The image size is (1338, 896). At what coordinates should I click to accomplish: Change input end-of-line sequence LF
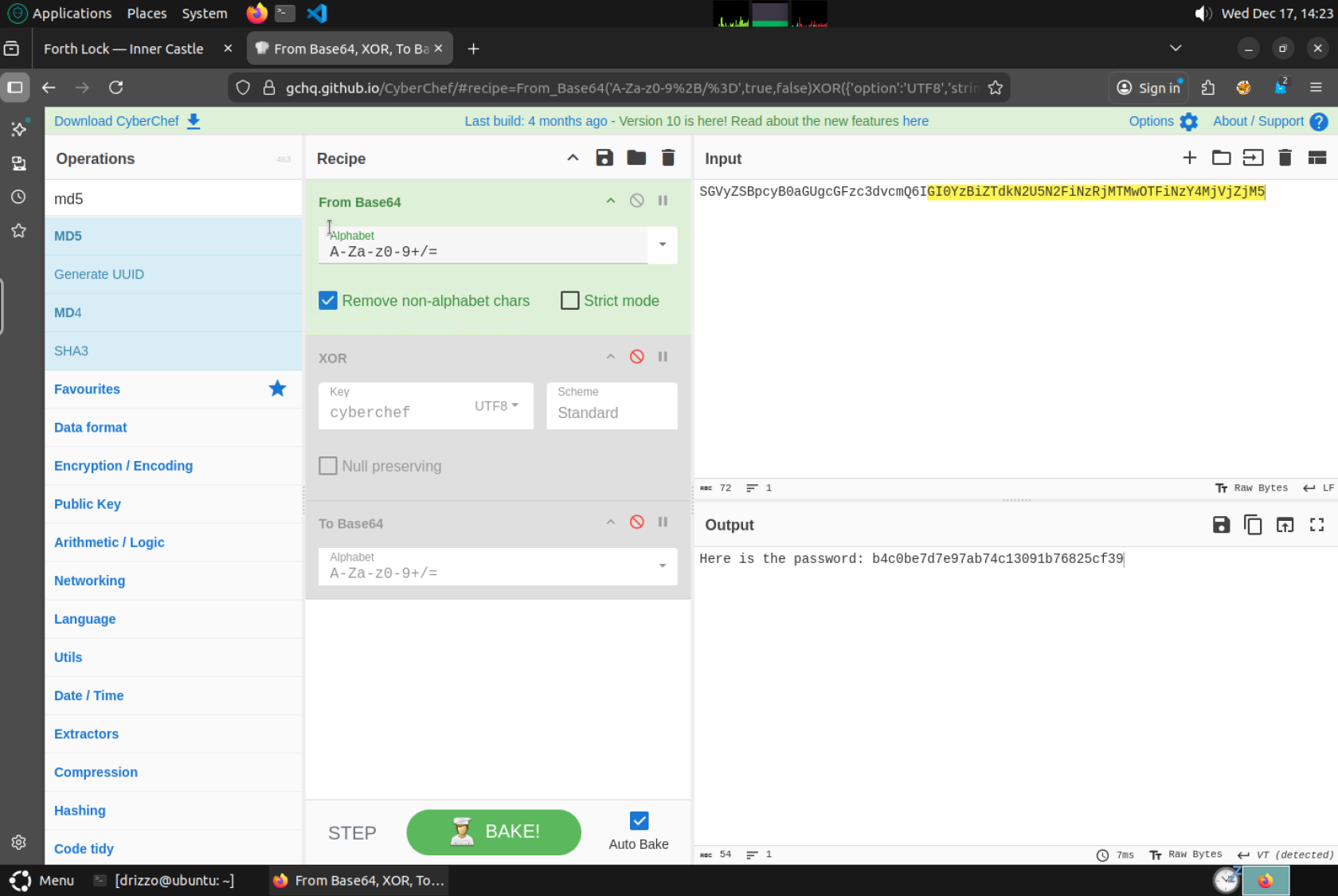pos(1318,487)
